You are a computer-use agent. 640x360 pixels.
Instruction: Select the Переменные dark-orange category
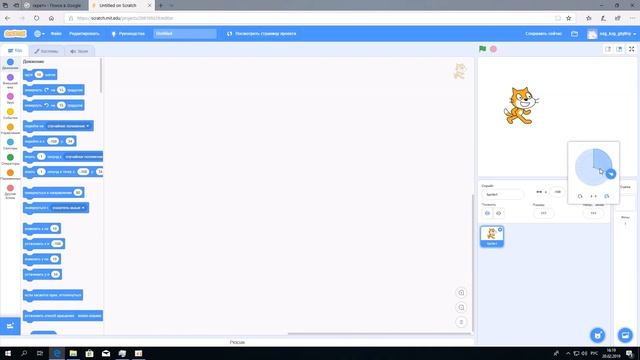[x=10, y=175]
